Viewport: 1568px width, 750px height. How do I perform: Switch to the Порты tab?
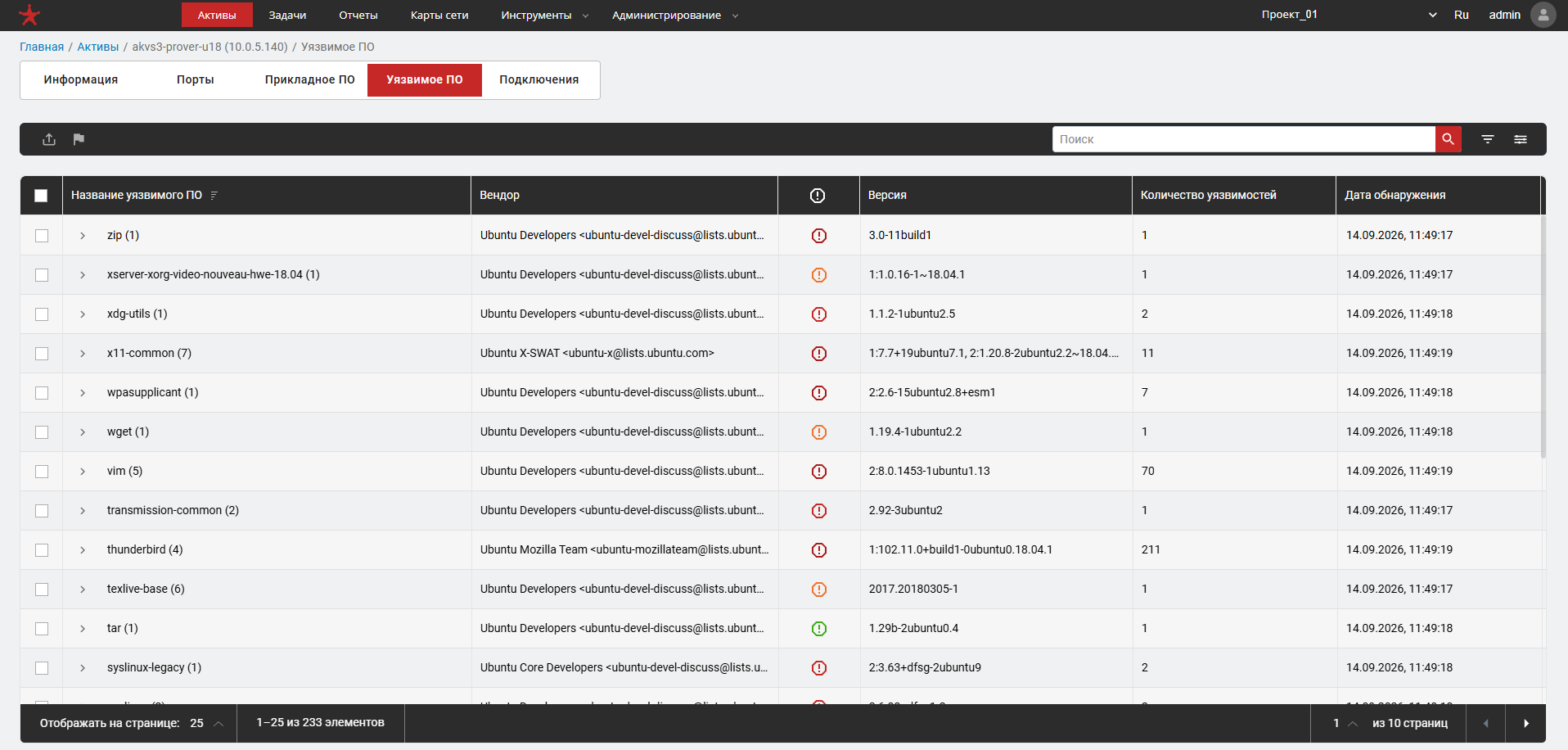click(x=196, y=79)
